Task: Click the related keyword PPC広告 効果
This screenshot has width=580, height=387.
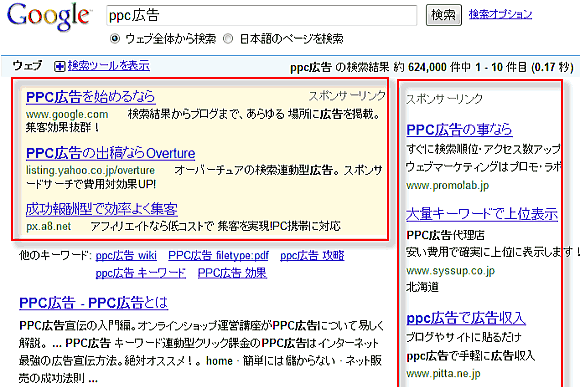Action: pyautogui.click(x=232, y=273)
